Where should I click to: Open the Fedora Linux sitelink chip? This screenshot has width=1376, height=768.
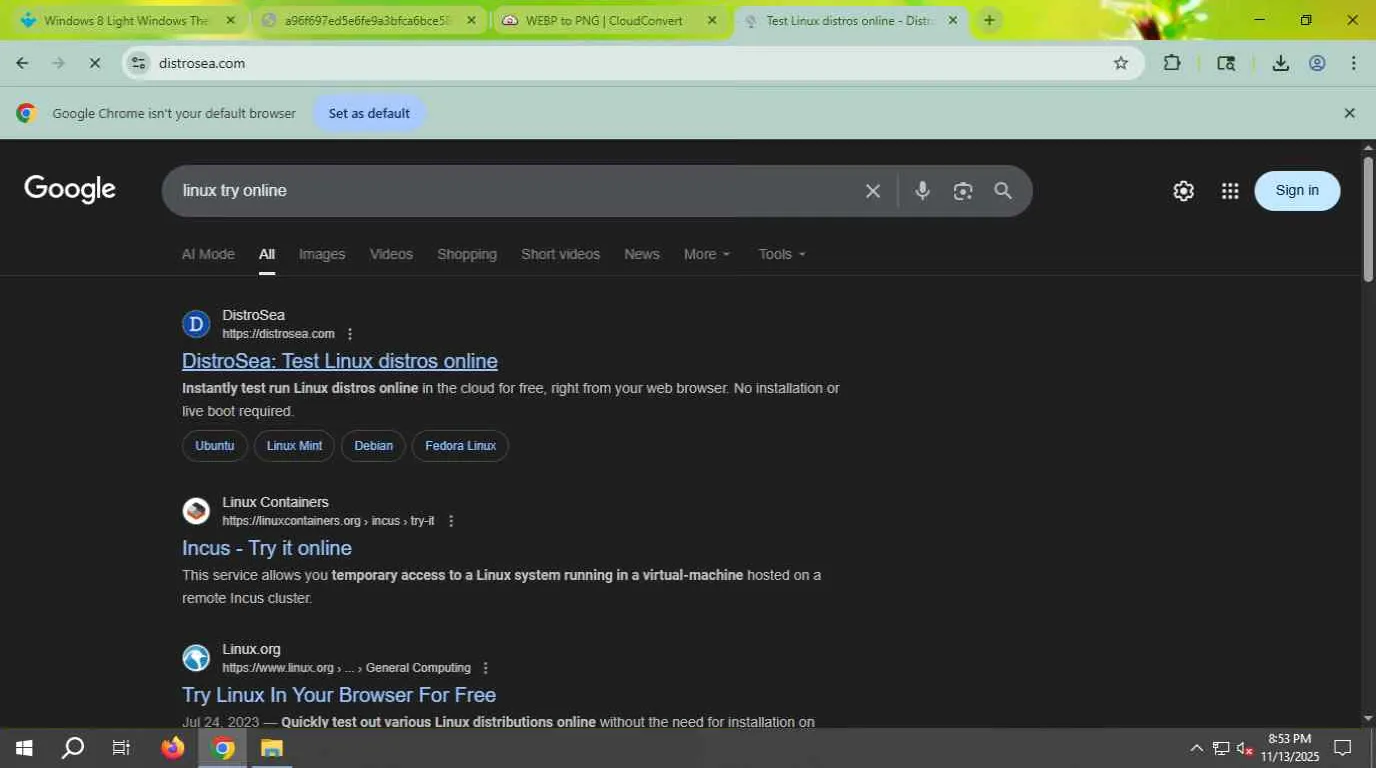pos(461,446)
